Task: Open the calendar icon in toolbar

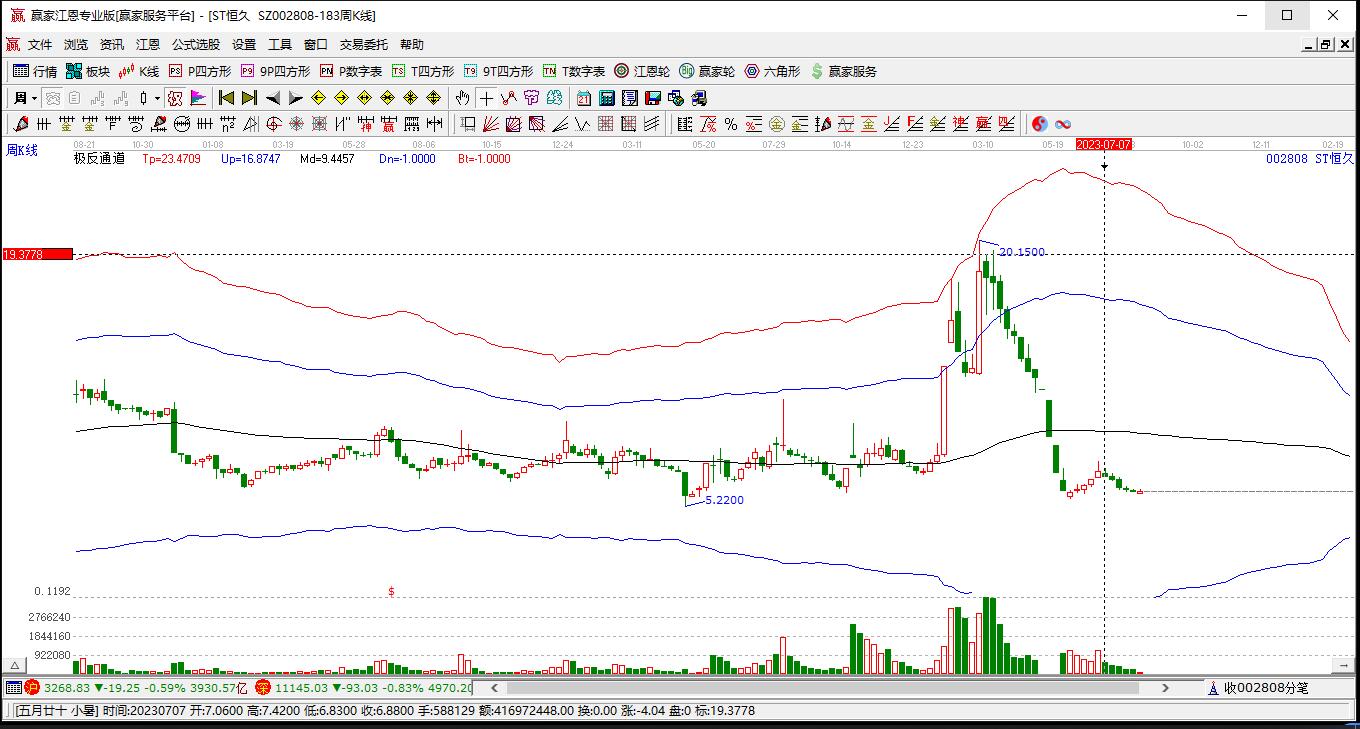Action: point(584,98)
